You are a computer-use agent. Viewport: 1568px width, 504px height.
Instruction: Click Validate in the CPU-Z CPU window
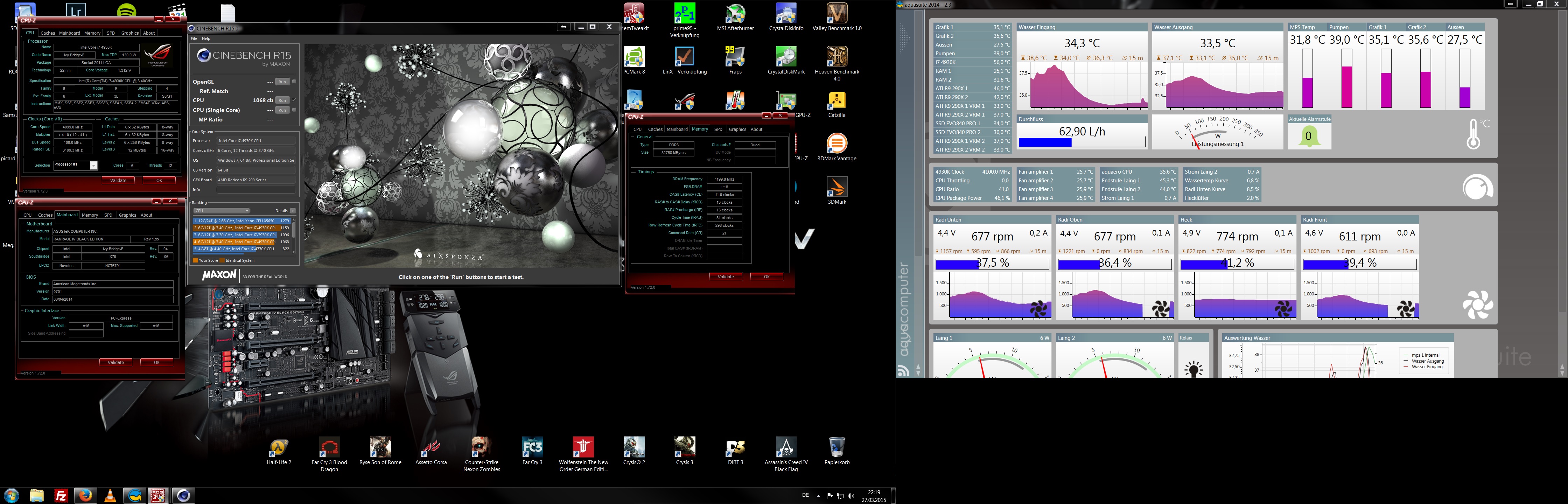pos(118,180)
